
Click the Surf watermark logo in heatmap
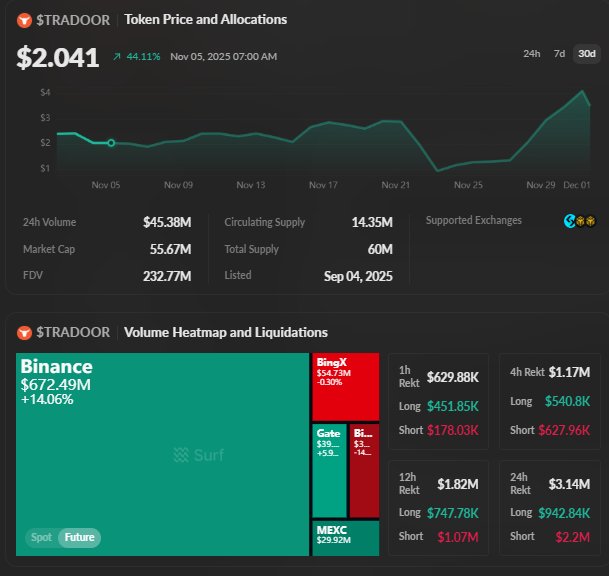(x=198, y=455)
